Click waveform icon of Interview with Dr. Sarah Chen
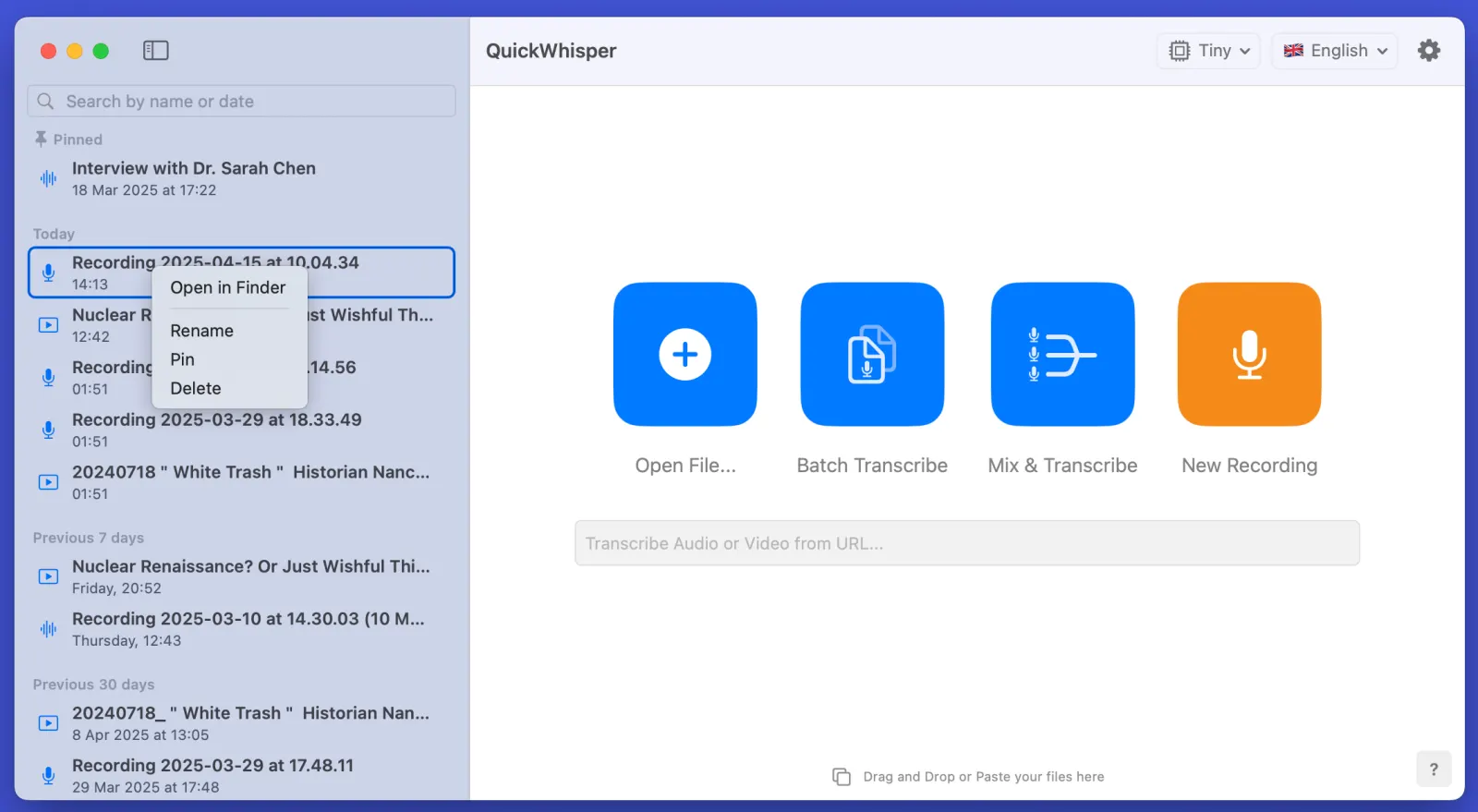This screenshot has width=1478, height=812. [48, 178]
